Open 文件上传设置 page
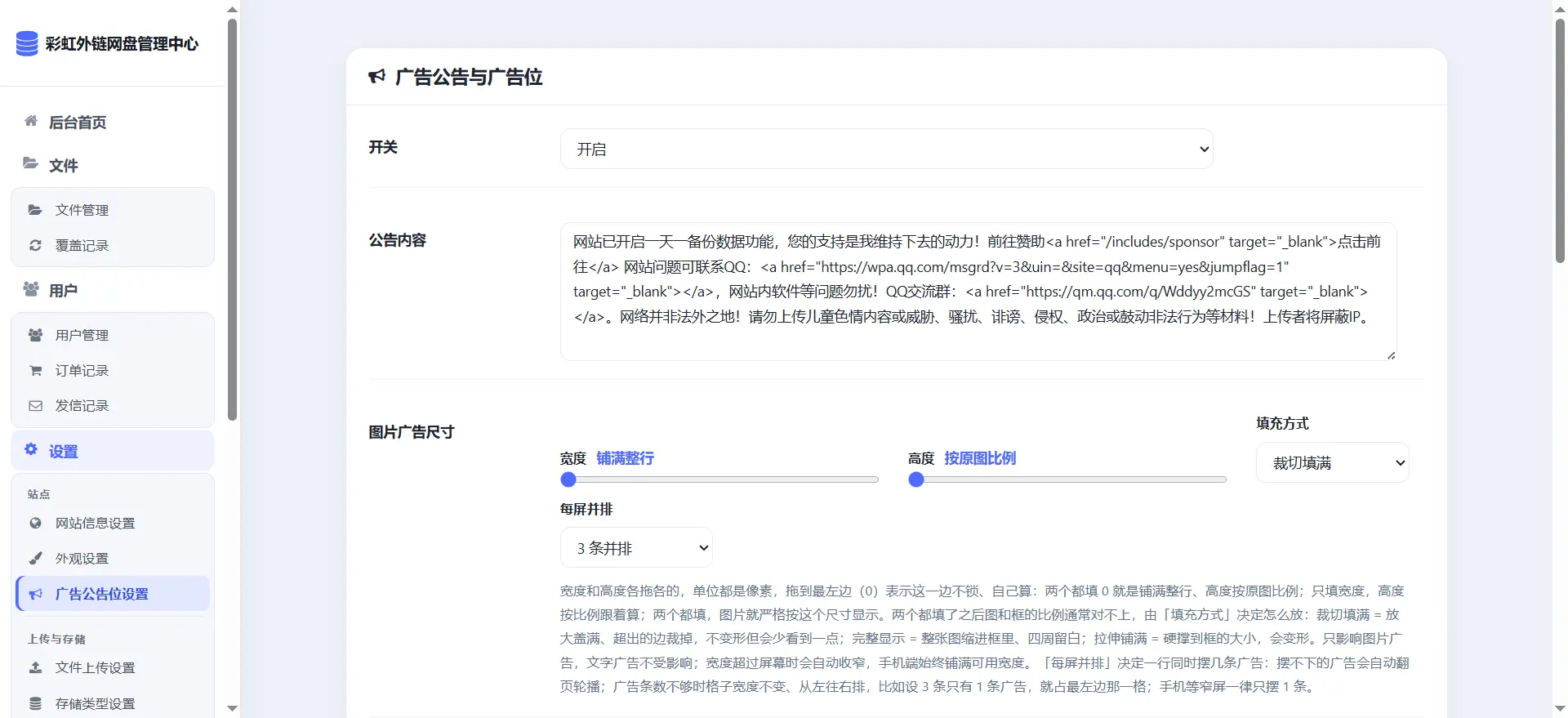Image resolution: width=1568 pixels, height=718 pixels. click(113, 667)
